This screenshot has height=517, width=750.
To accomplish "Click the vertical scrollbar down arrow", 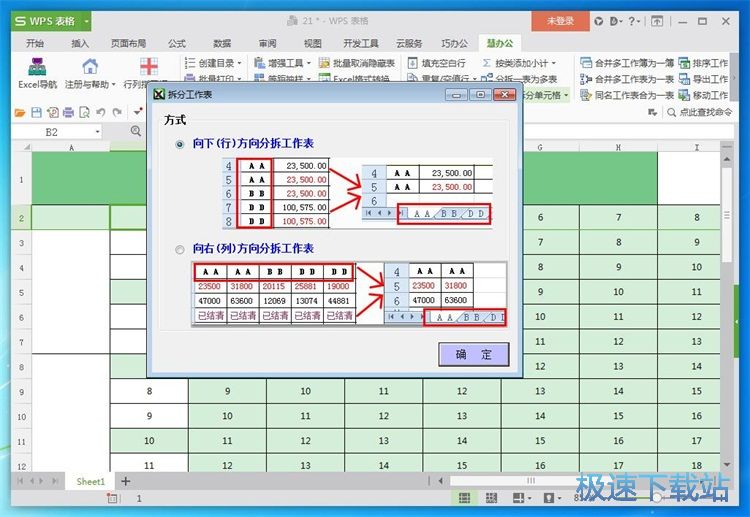I will pos(727,464).
